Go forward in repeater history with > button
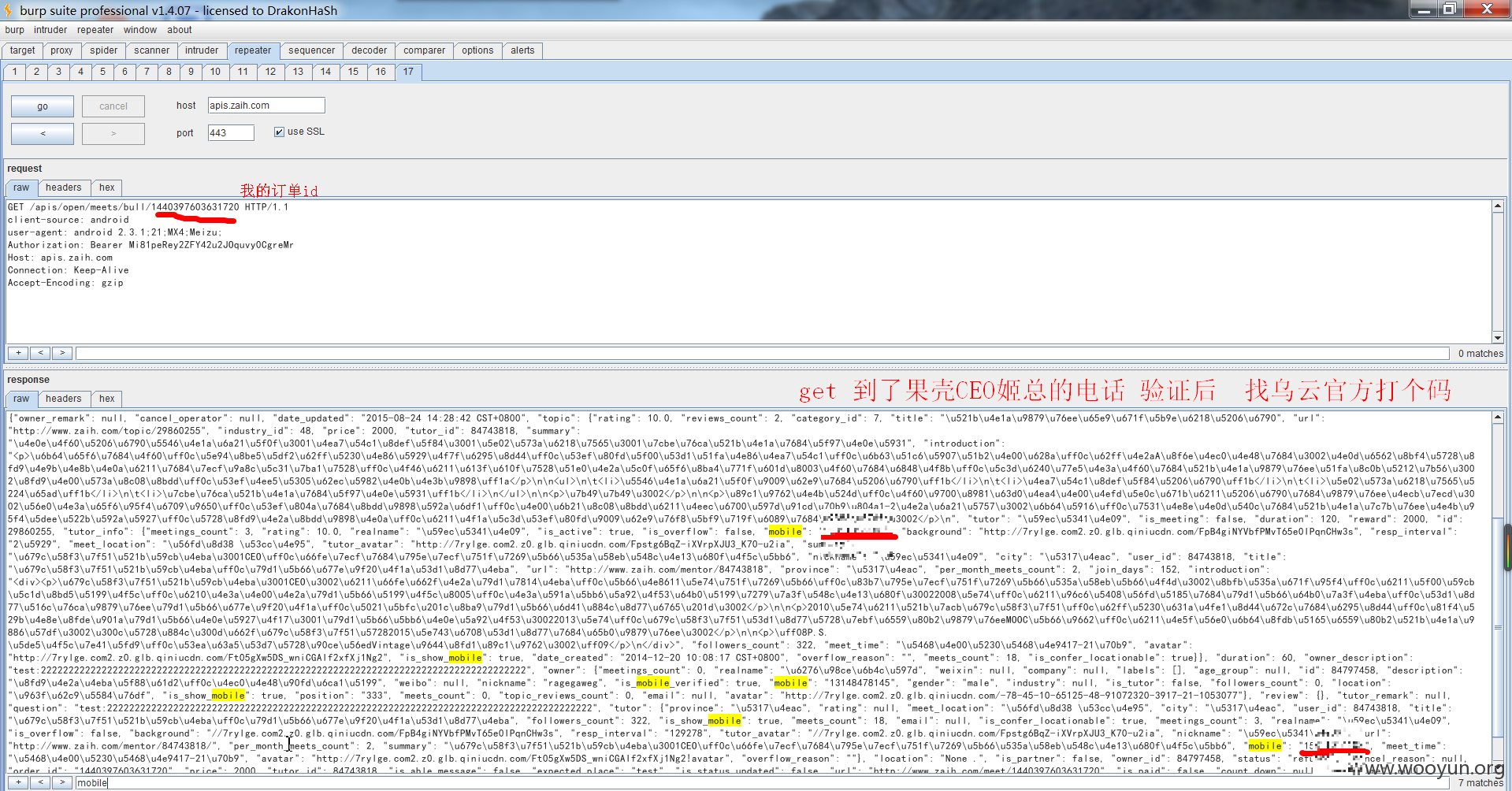 pos(113,133)
